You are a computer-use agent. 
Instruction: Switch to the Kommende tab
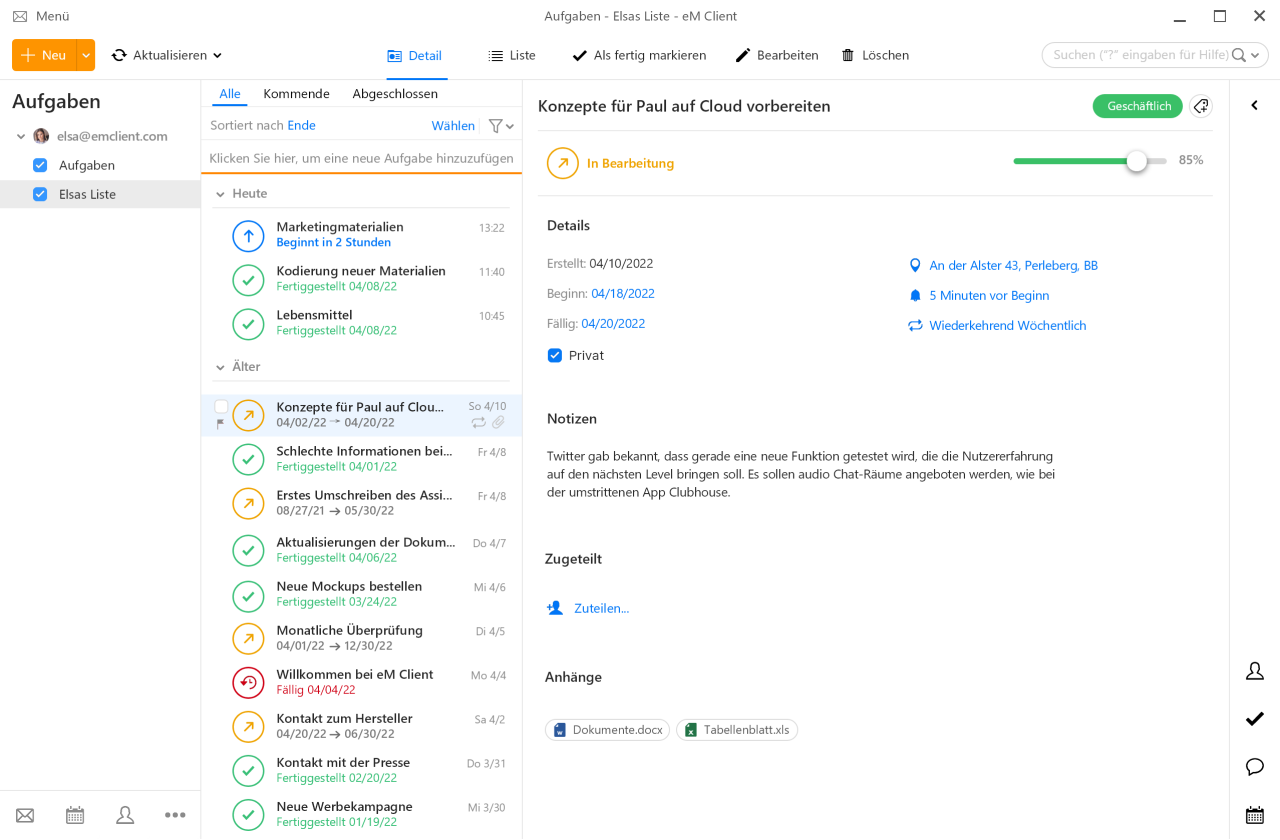click(296, 93)
